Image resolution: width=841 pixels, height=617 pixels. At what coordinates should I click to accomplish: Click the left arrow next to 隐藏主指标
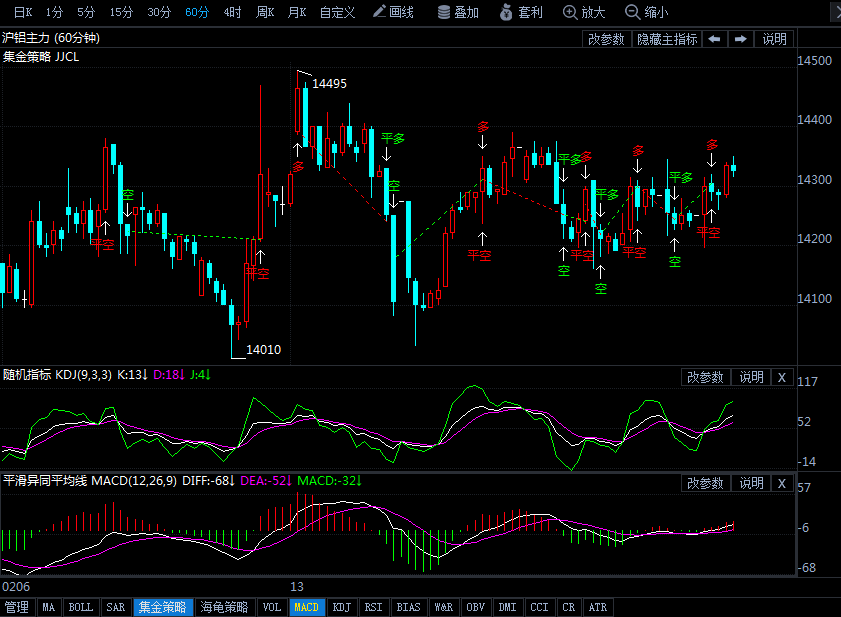pyautogui.click(x=714, y=39)
